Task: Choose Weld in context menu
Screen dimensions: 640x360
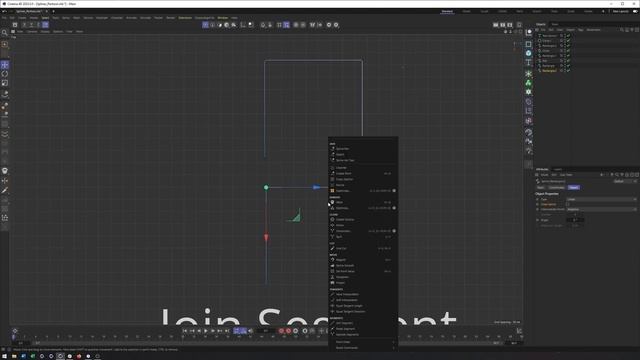Action: (x=339, y=202)
